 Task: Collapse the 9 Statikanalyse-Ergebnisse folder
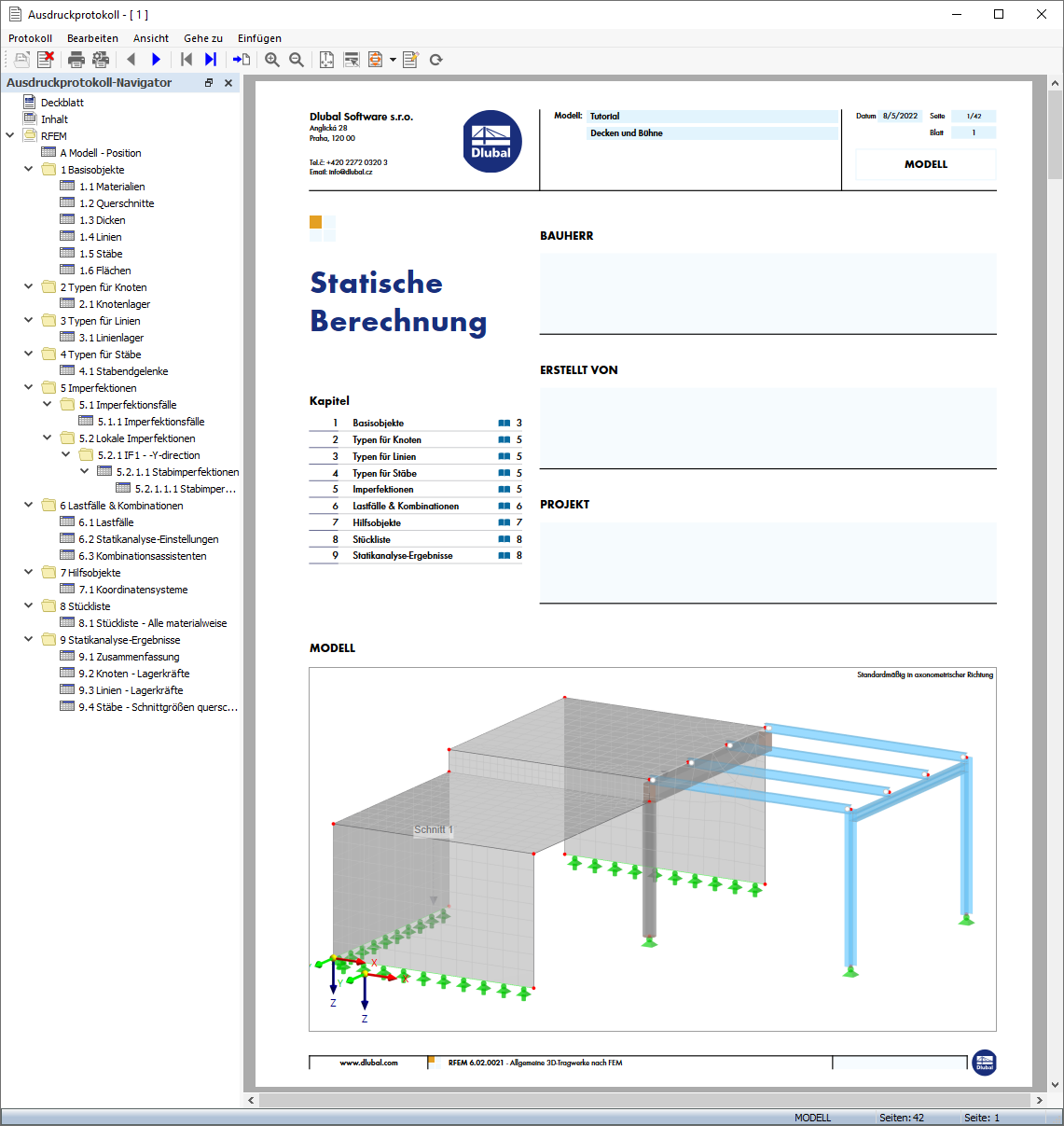pos(29,639)
